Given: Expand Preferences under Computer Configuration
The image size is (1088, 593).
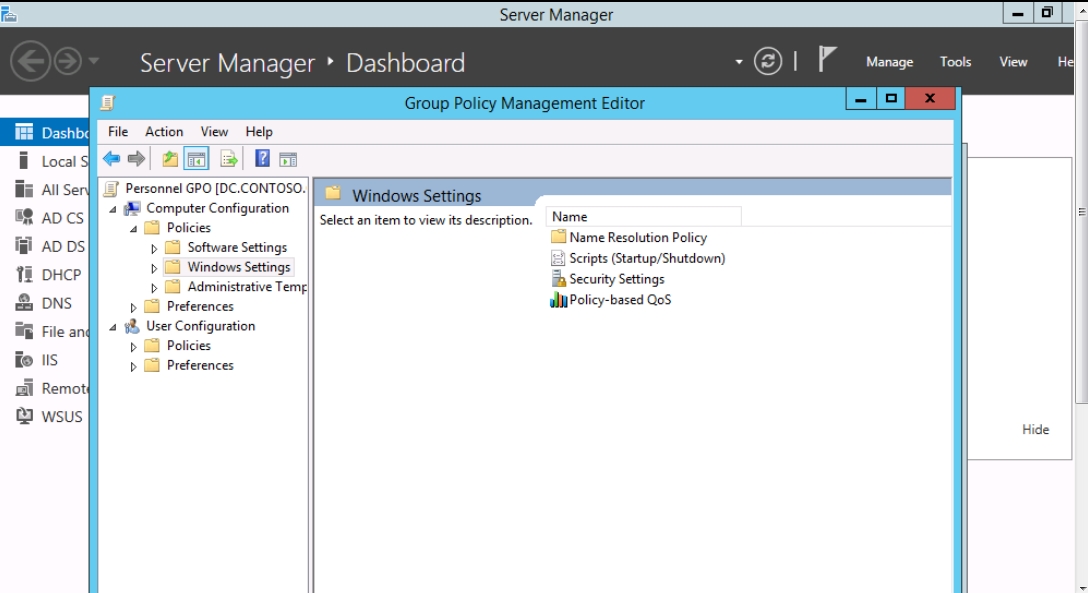Looking at the screenshot, I should coord(133,307).
